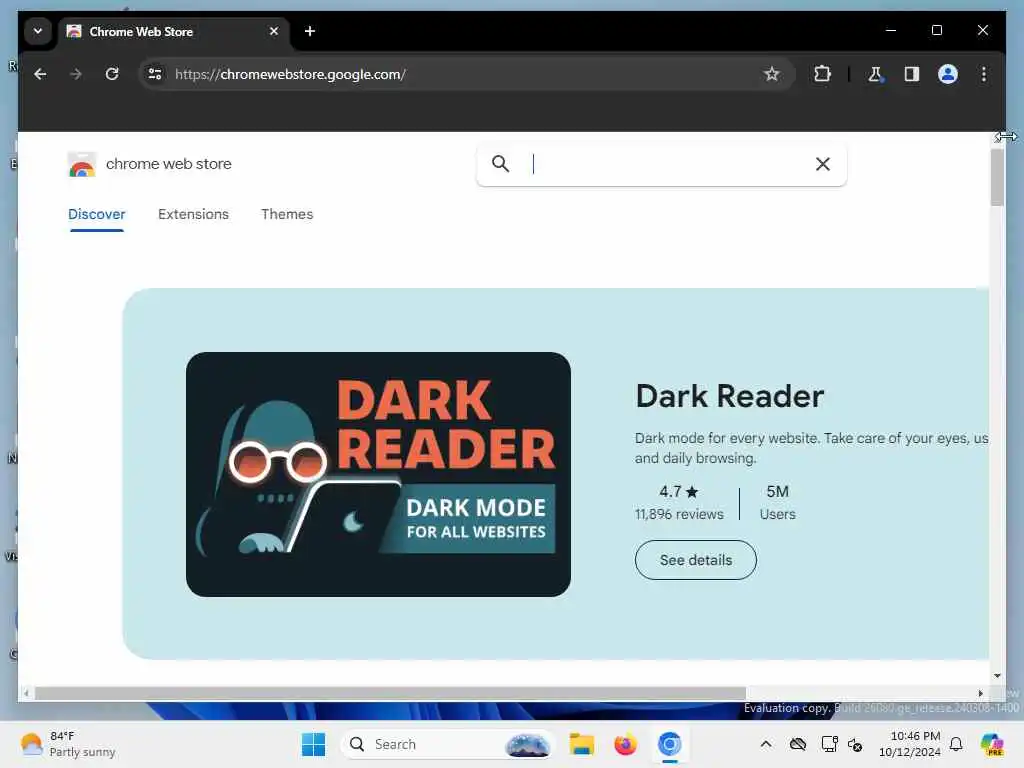
Task: Clear the store search box
Action: (823, 164)
